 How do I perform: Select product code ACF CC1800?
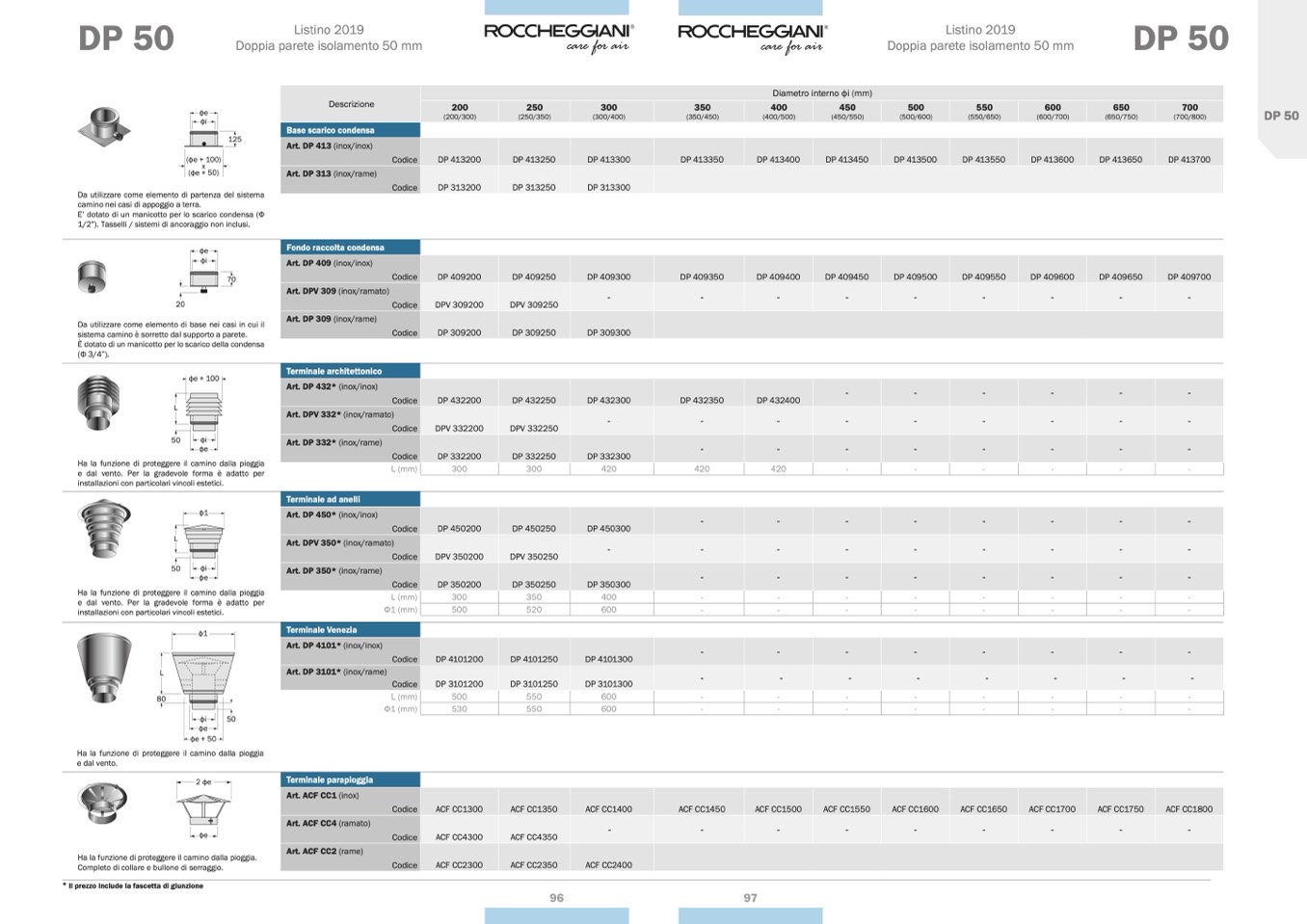coord(1188,809)
